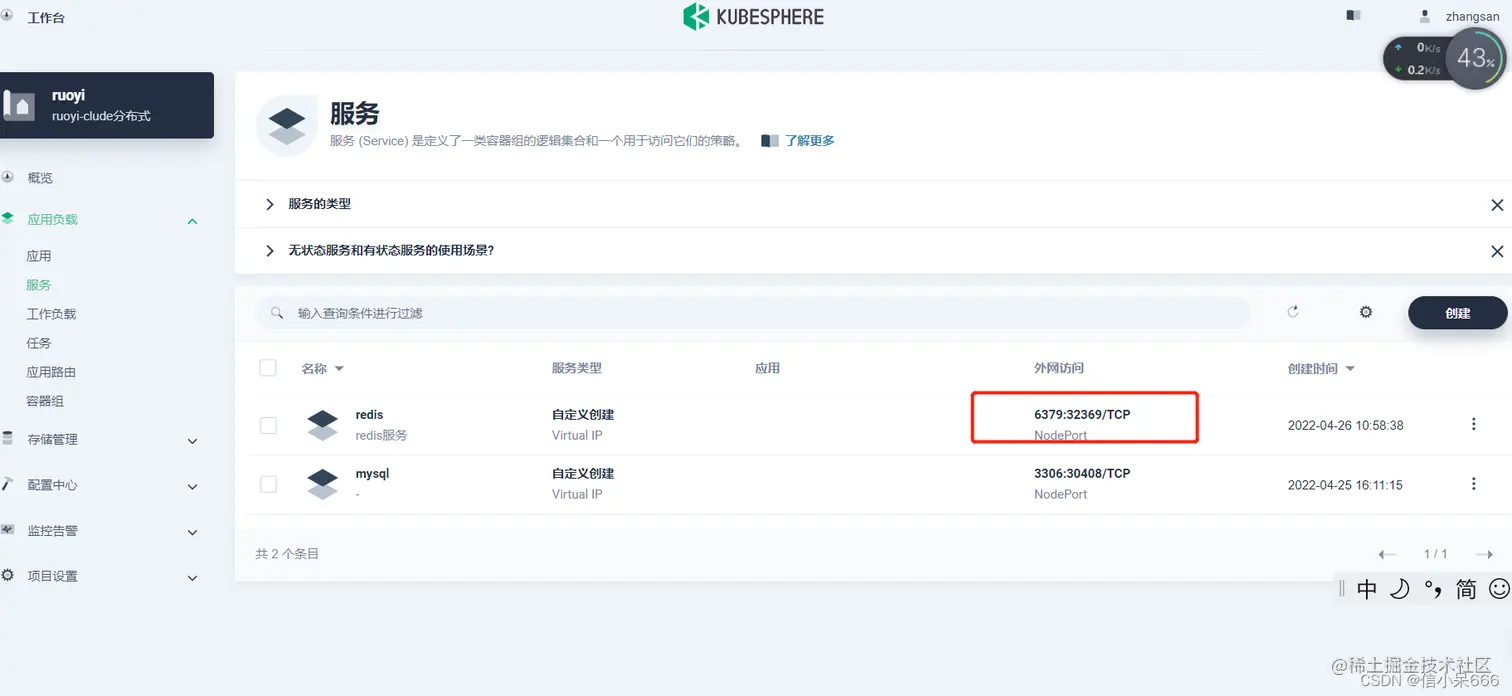
Task: Click the redis service icon
Action: (x=322, y=424)
